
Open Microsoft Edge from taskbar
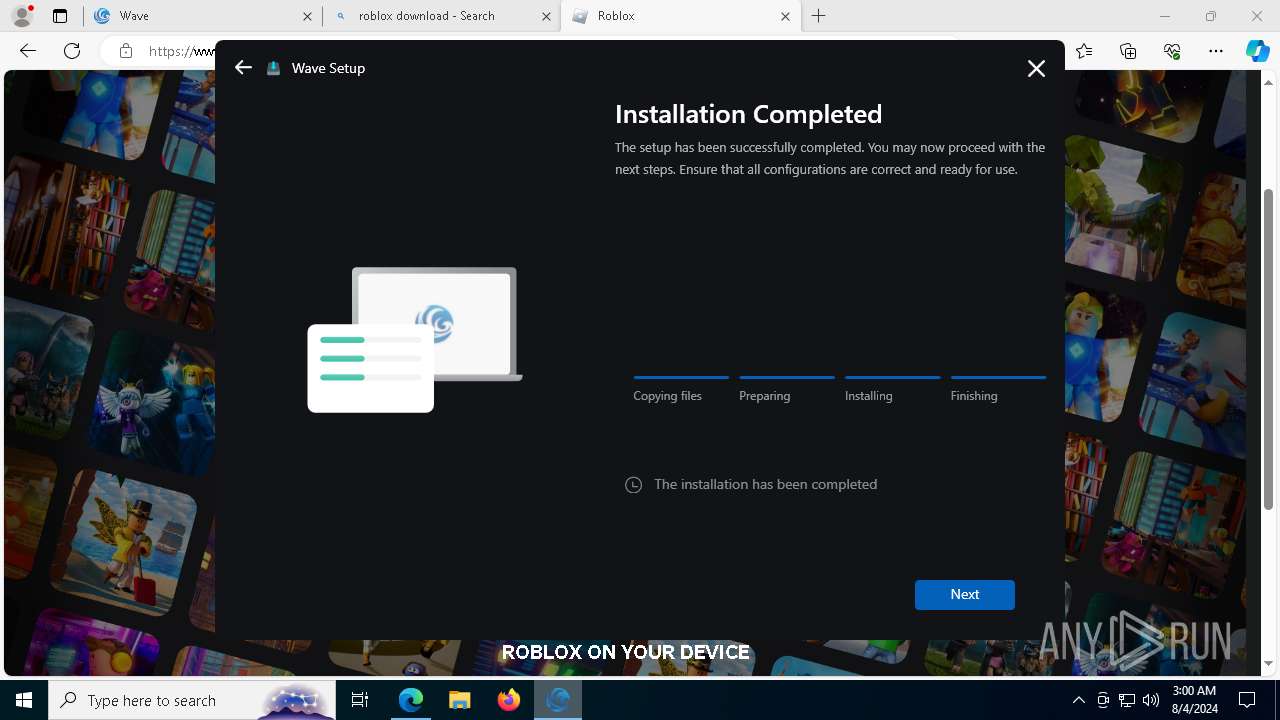click(411, 700)
